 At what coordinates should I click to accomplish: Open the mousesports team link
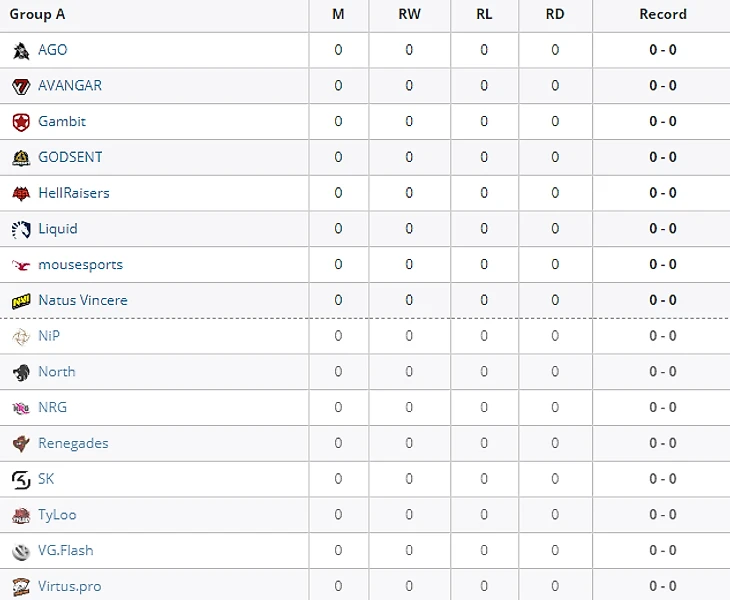click(x=81, y=264)
